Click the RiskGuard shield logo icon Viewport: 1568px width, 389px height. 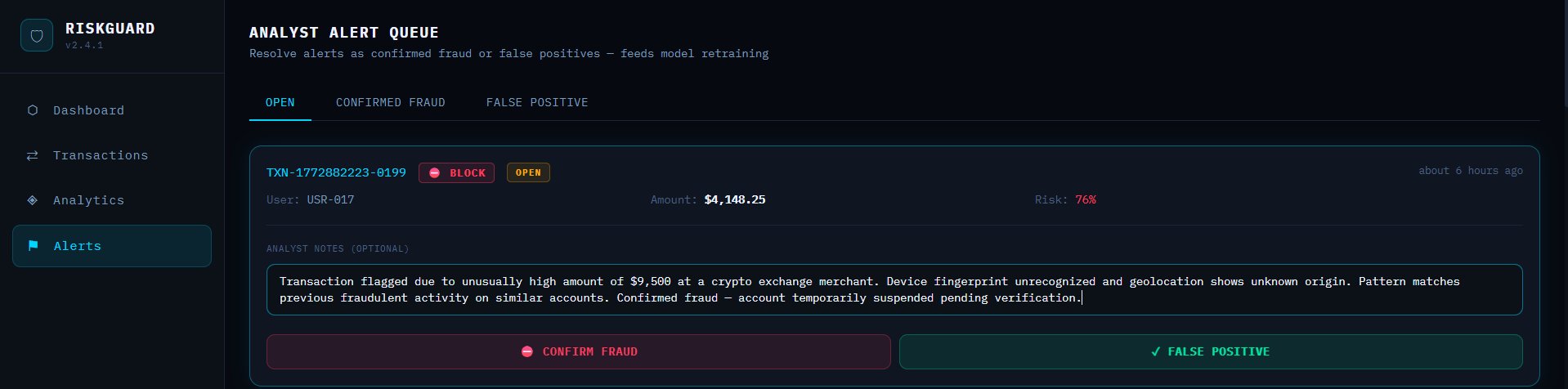pos(36,36)
